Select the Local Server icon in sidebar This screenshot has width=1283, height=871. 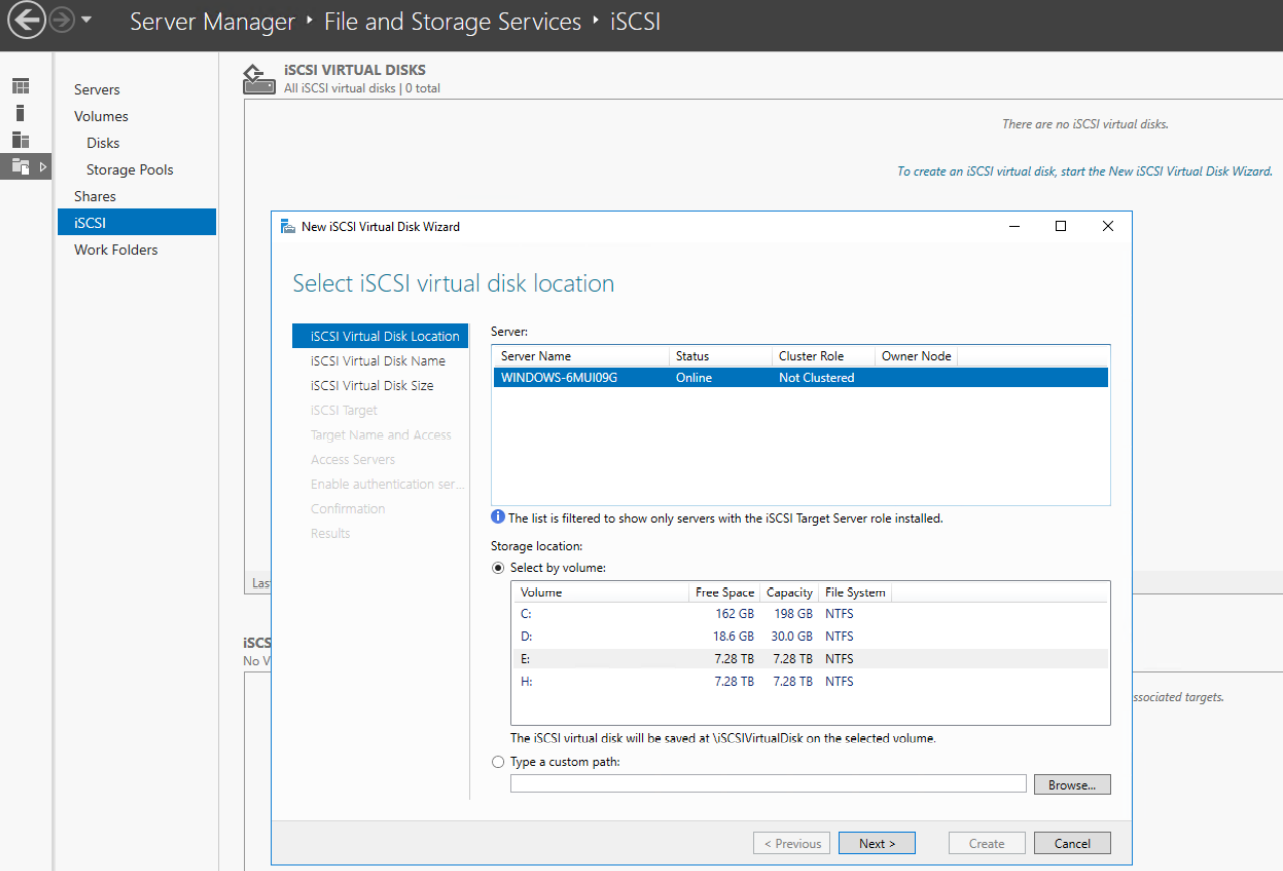coord(20,113)
